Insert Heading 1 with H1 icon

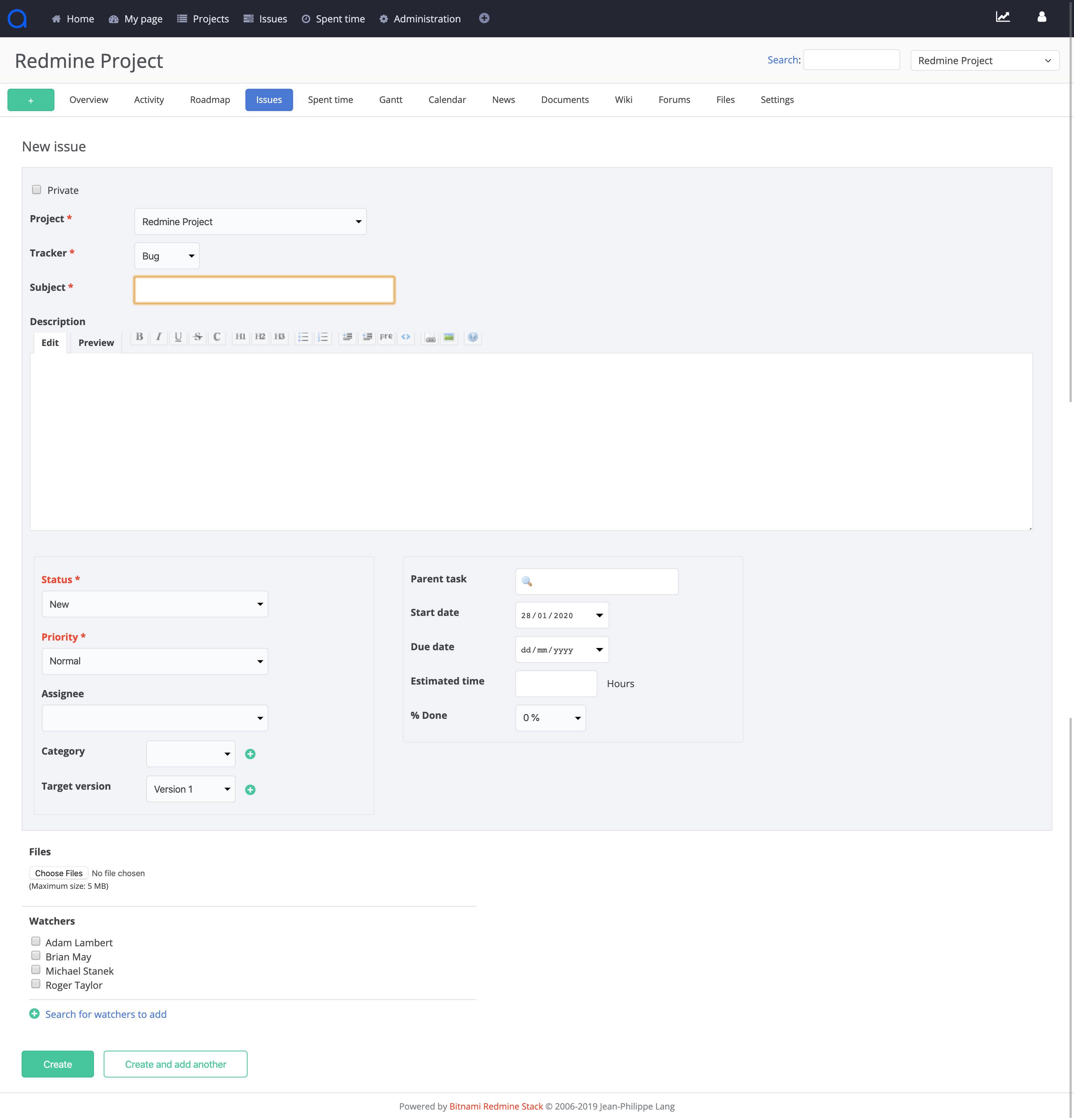point(241,337)
